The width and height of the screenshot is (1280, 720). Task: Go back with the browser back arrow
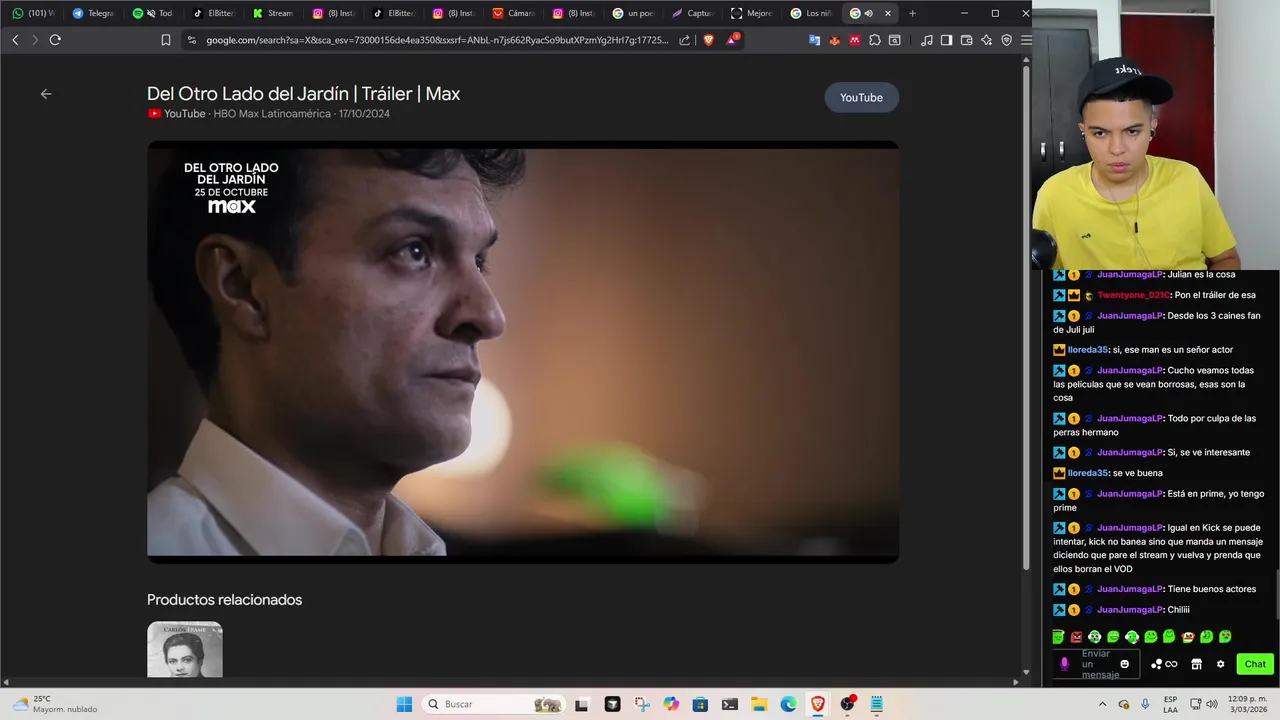click(15, 40)
